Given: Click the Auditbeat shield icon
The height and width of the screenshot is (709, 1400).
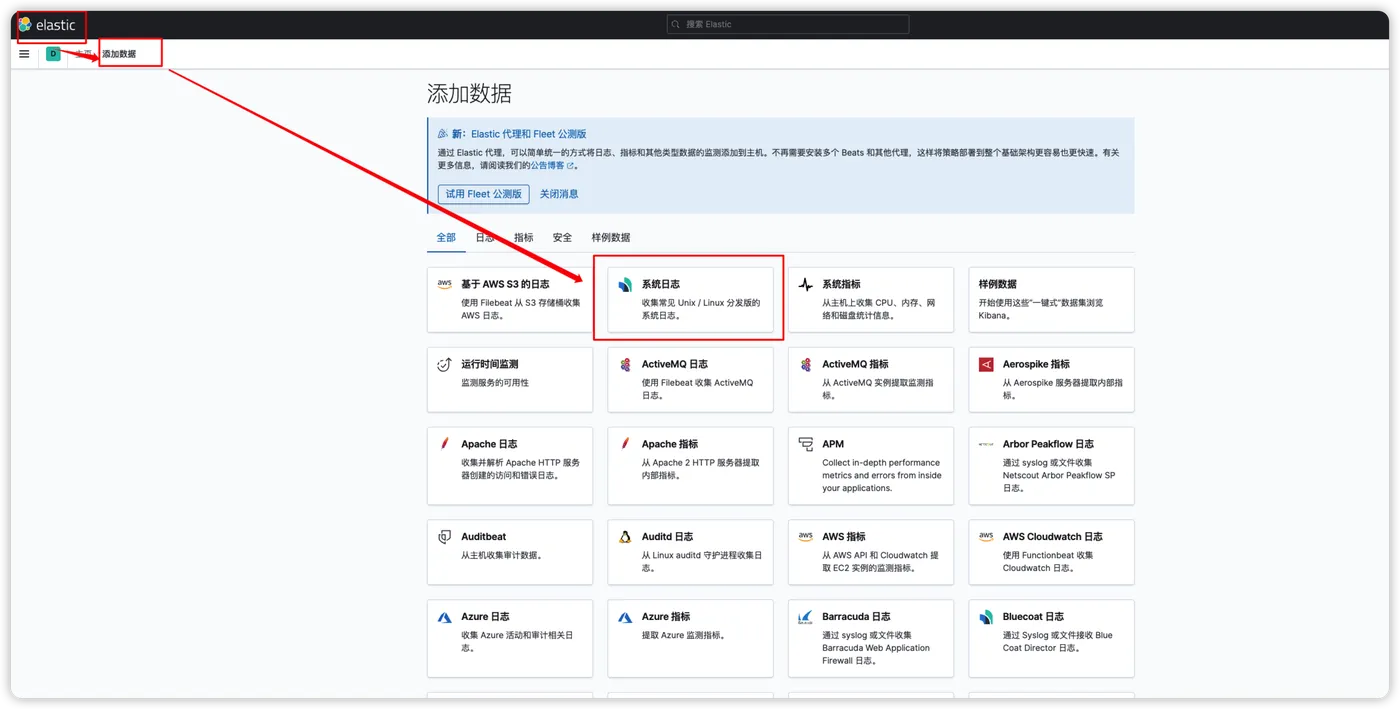Looking at the screenshot, I should [445, 537].
